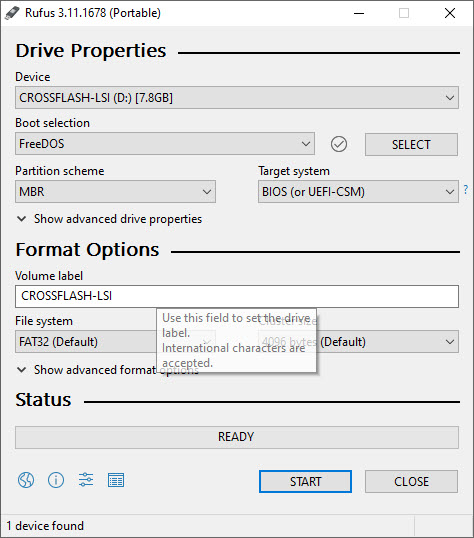Click the Rufus USB title bar icon
Screen dimensions: 474x538
click(12, 13)
